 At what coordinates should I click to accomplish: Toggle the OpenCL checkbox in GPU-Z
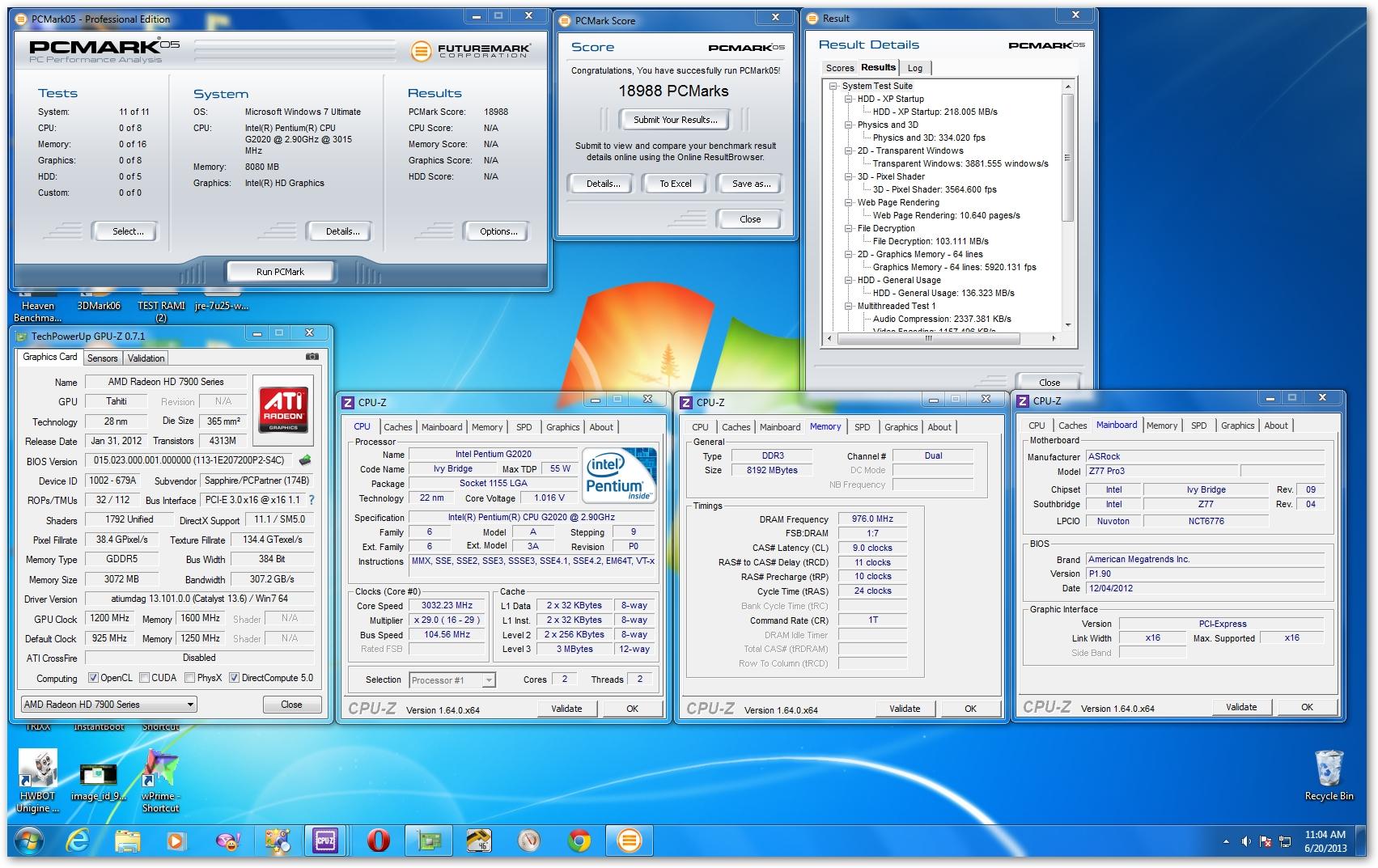coord(93,678)
